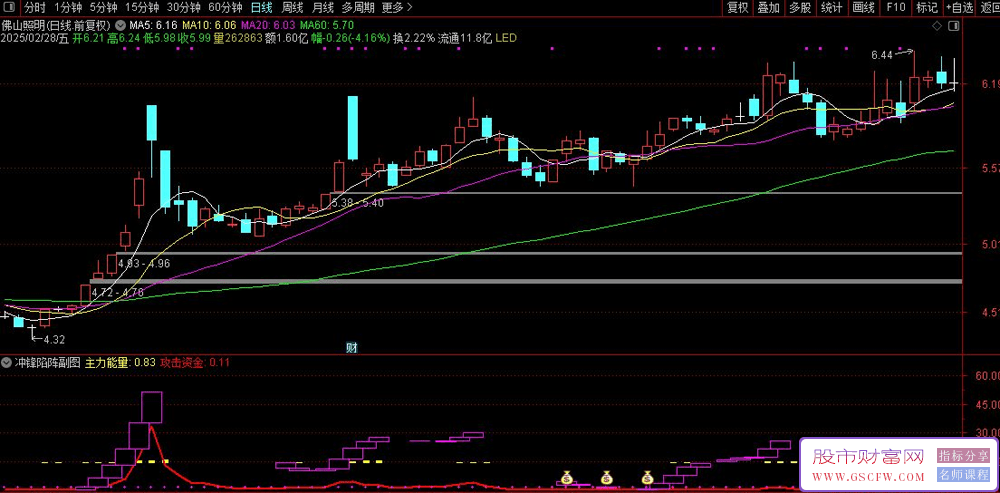
Task: Click the 攻击资金: 0.11 indicator value
Action: 195,363
